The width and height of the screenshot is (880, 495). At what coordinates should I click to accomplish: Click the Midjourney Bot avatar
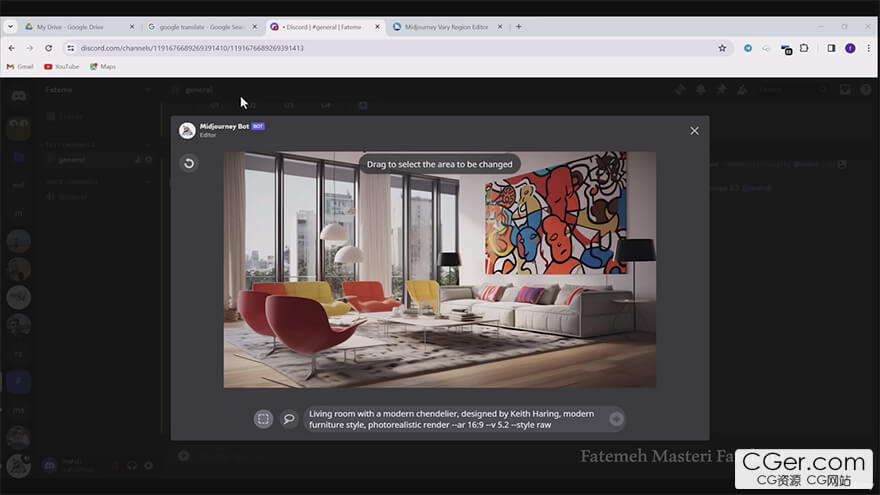[x=187, y=130]
